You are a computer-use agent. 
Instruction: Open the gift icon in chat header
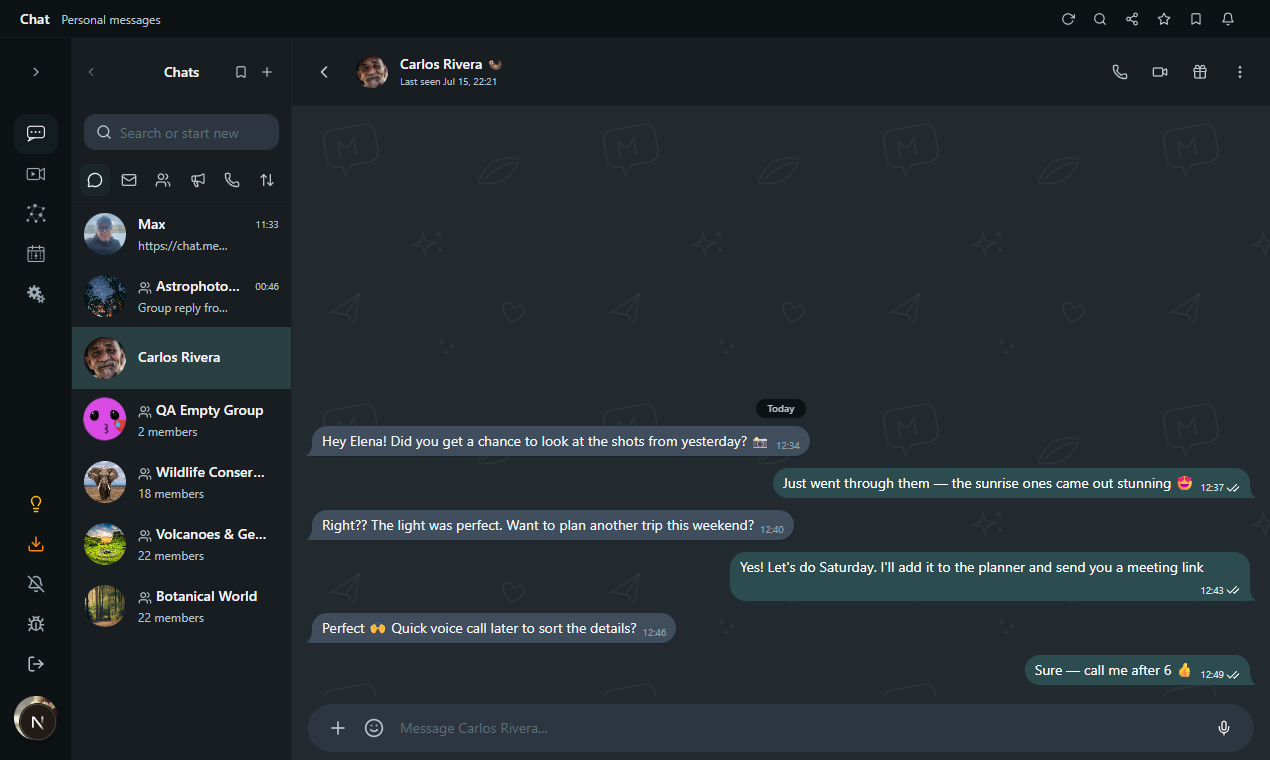point(1200,72)
